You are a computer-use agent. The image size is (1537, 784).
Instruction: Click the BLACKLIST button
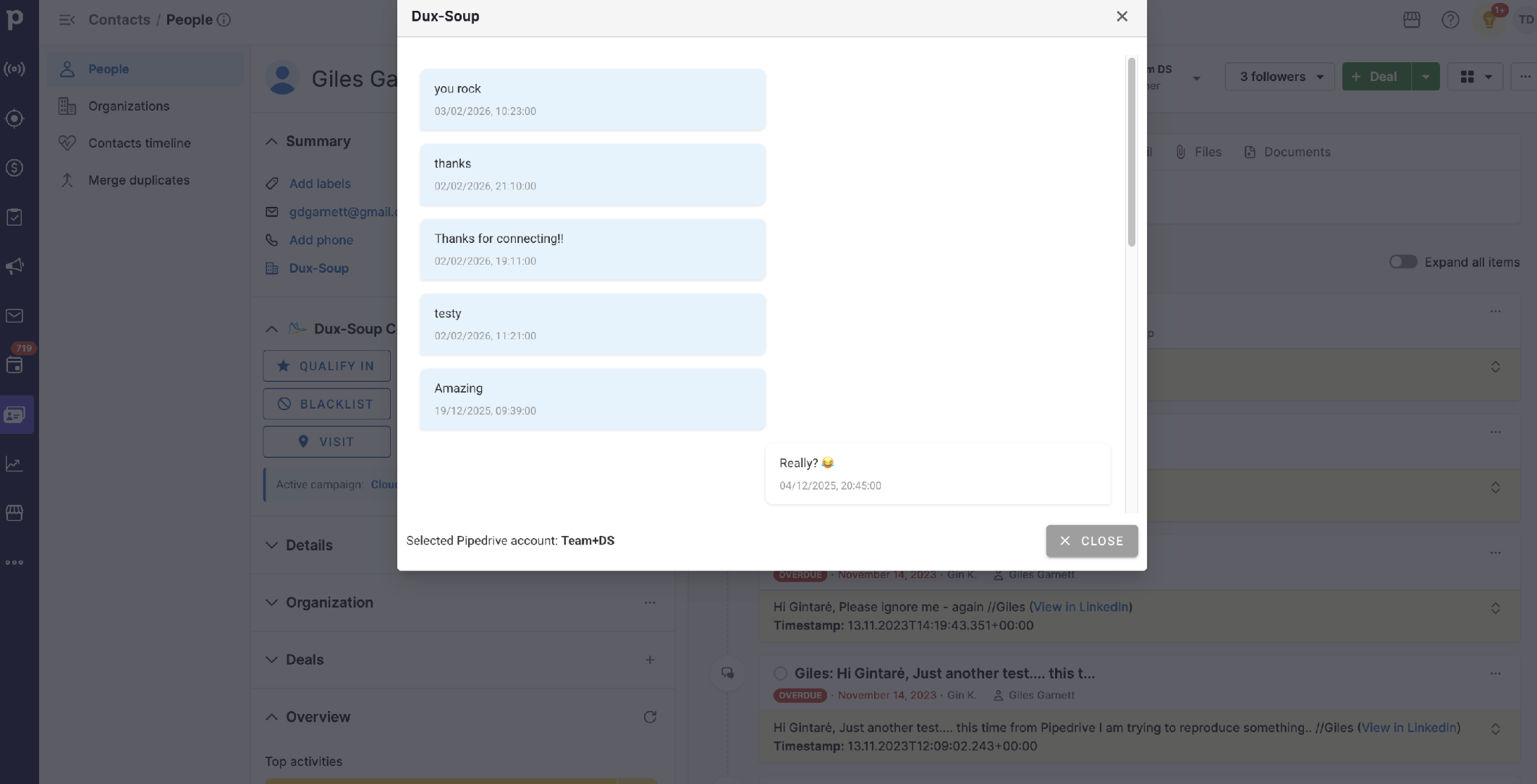click(x=326, y=404)
